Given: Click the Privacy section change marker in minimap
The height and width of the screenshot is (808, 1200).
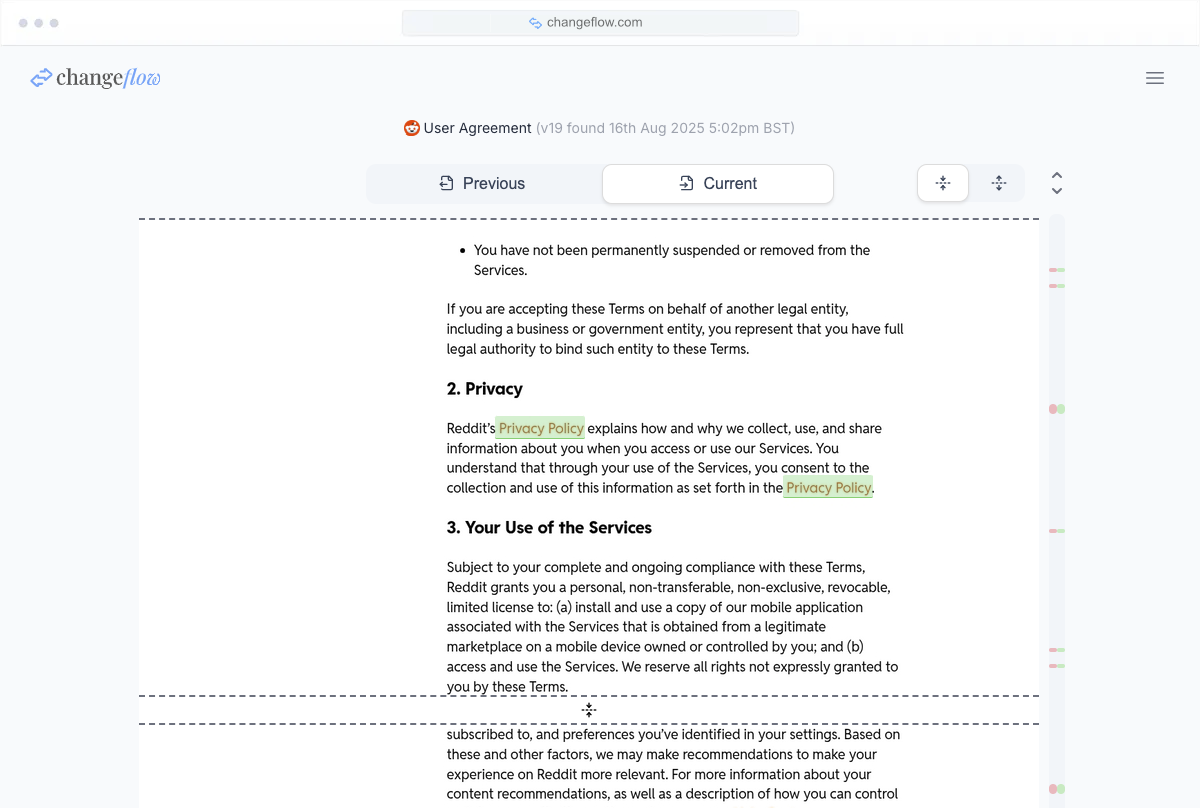Looking at the screenshot, I should click(1057, 409).
